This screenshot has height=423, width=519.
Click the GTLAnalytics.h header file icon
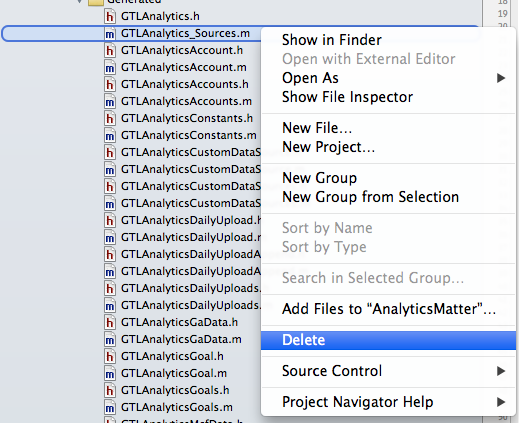click(x=110, y=16)
